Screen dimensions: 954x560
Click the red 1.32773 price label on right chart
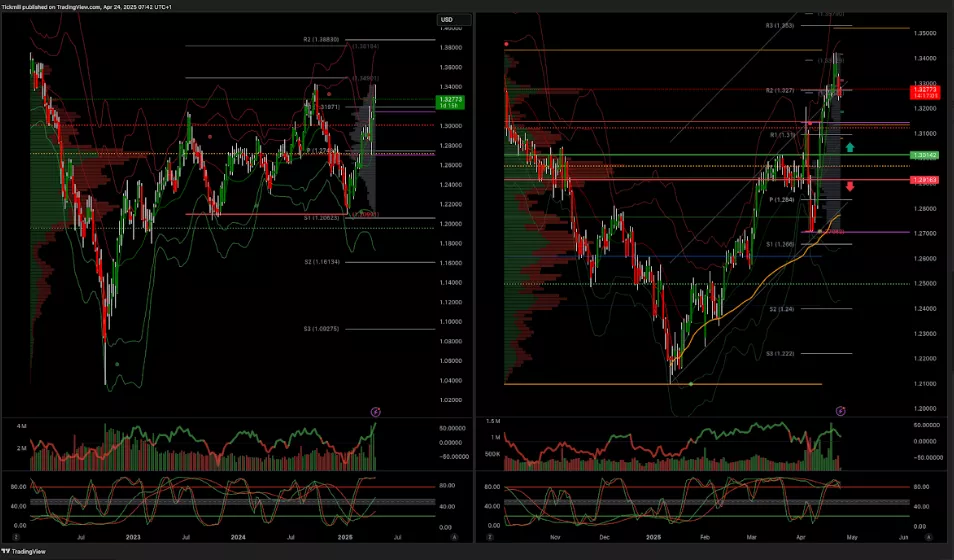coord(924,92)
